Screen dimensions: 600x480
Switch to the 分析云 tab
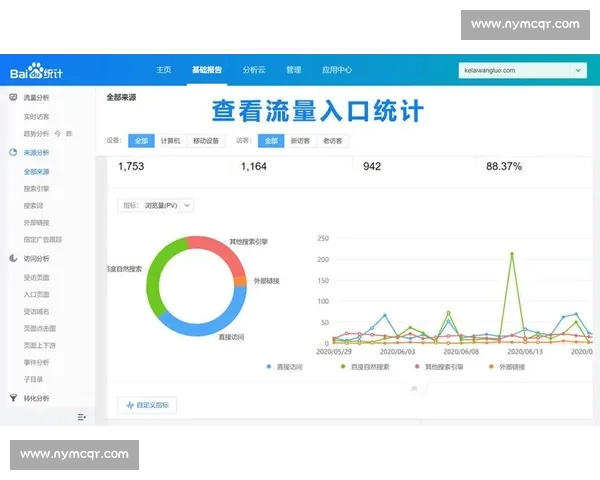point(254,70)
